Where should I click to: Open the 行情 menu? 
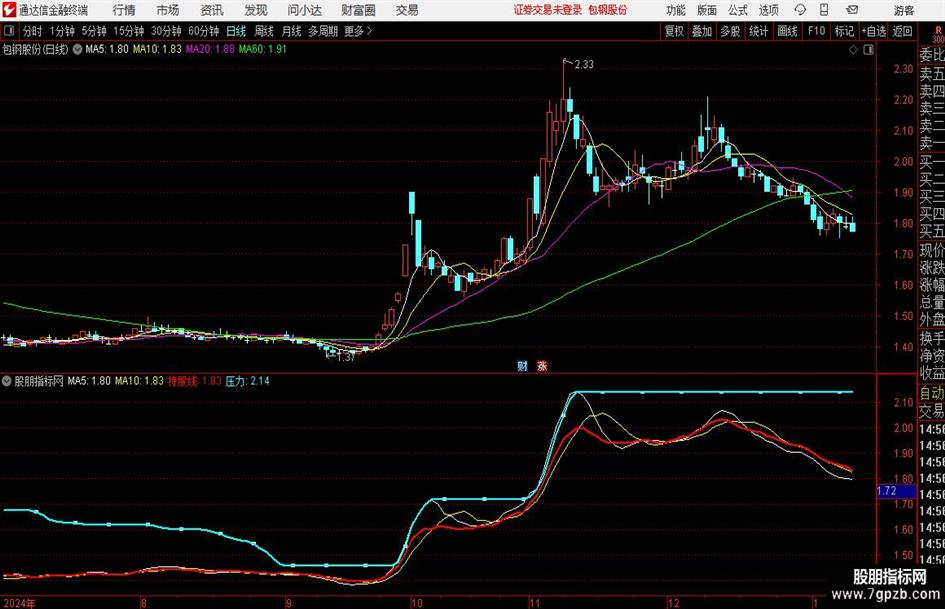pos(124,10)
